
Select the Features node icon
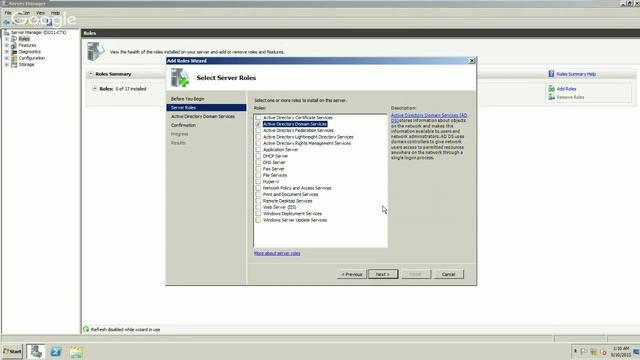pos(14,45)
